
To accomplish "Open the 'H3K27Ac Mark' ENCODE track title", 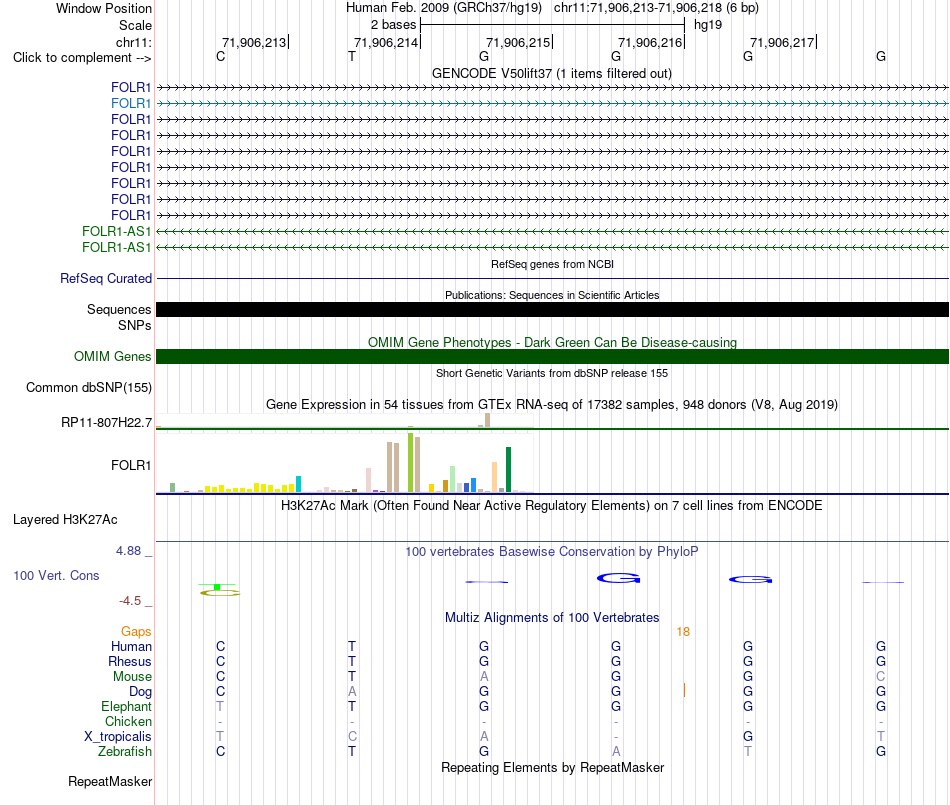I will pos(551,506).
